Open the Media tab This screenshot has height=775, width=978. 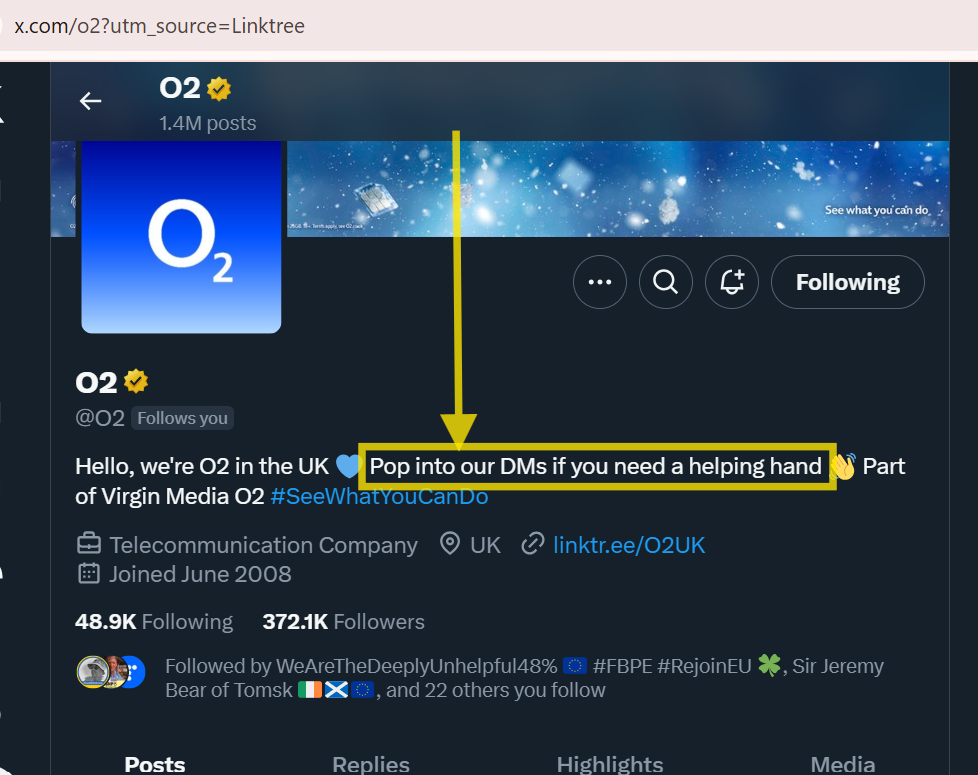(842, 763)
